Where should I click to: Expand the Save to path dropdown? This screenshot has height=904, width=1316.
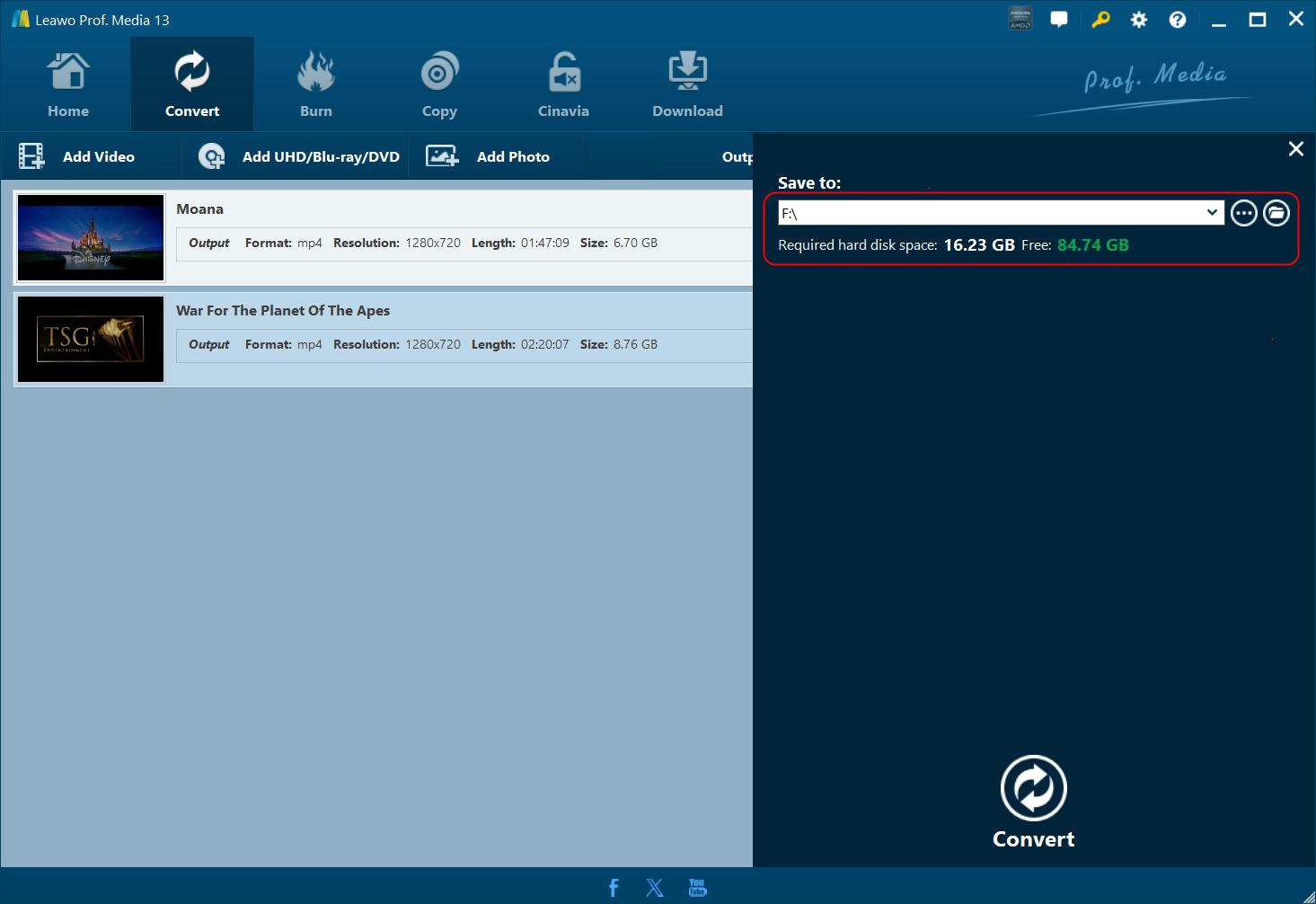point(1212,213)
